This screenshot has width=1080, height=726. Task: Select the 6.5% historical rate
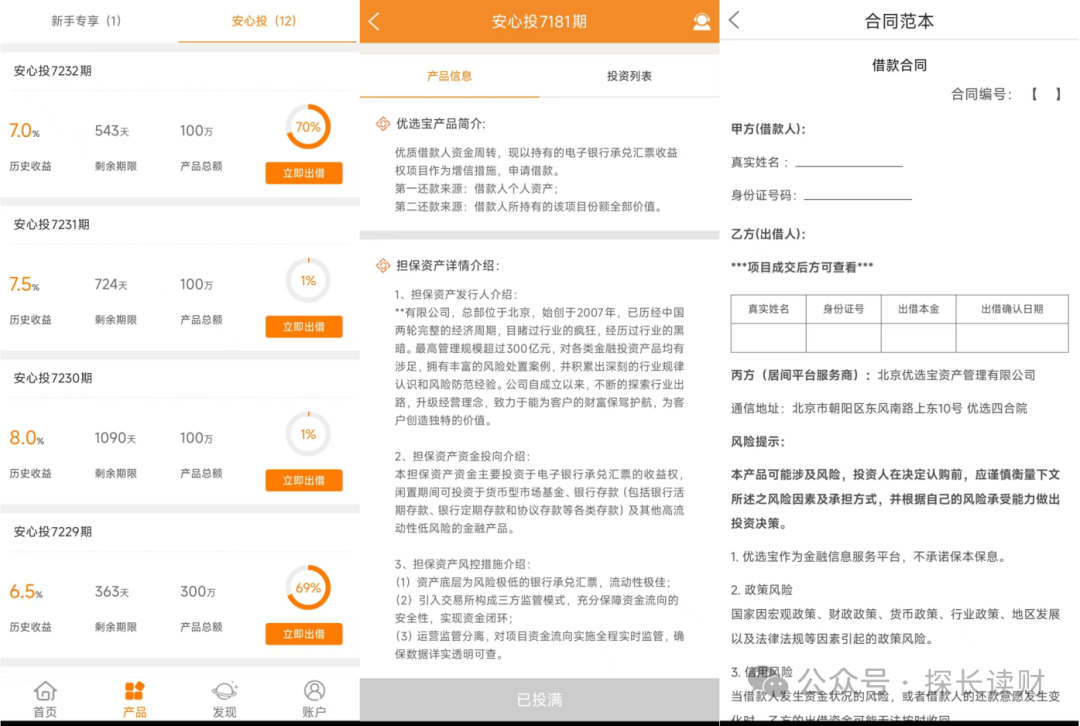(x=25, y=591)
